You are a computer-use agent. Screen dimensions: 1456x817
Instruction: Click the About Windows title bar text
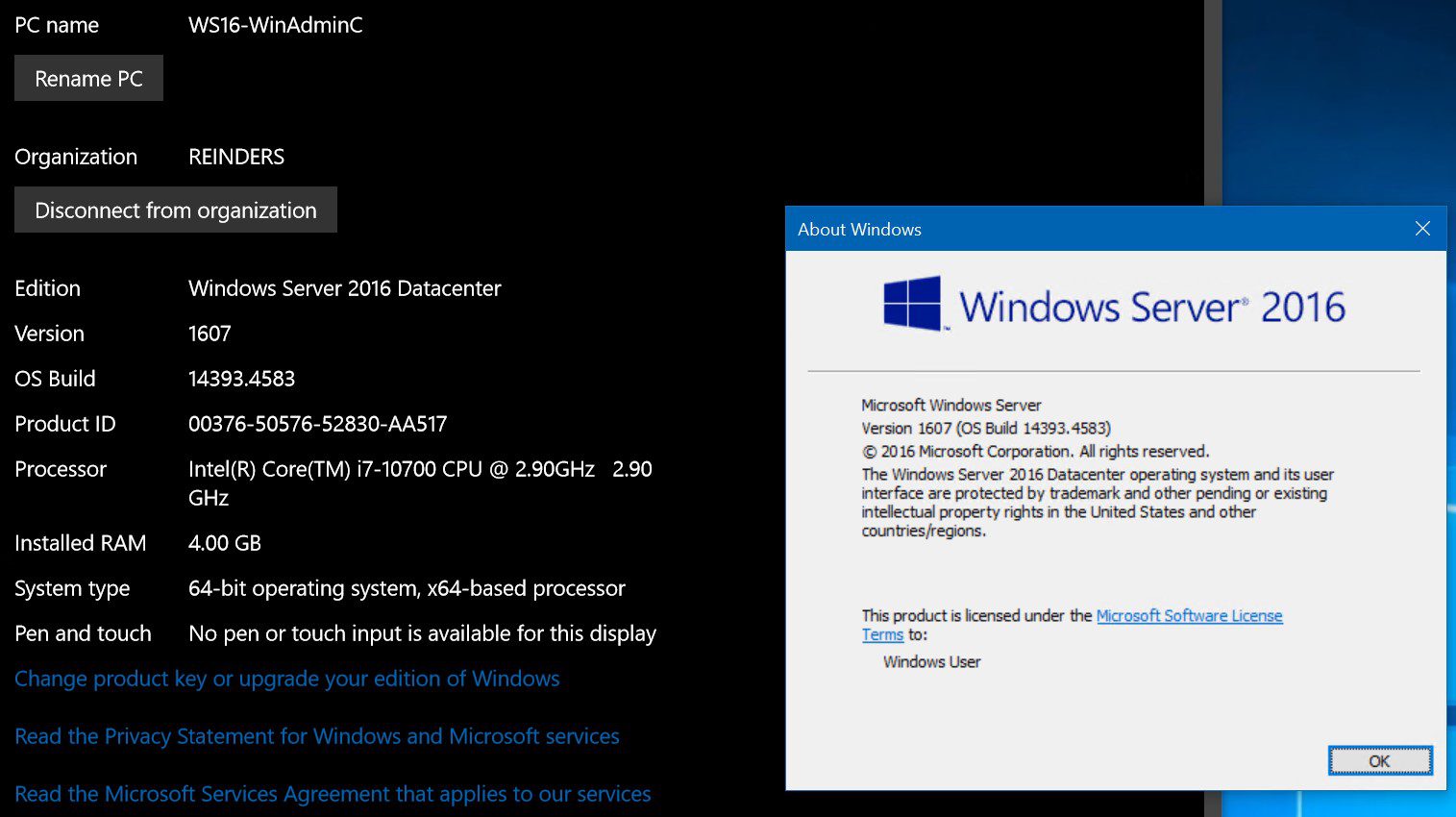859,229
